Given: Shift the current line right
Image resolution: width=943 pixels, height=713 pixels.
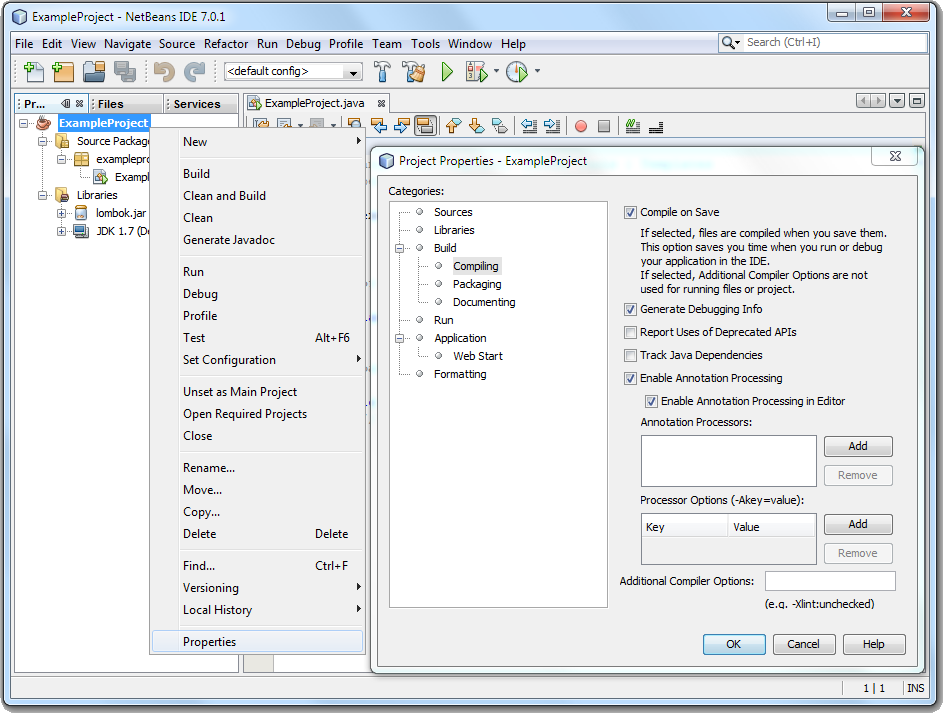Looking at the screenshot, I should tap(549, 126).
